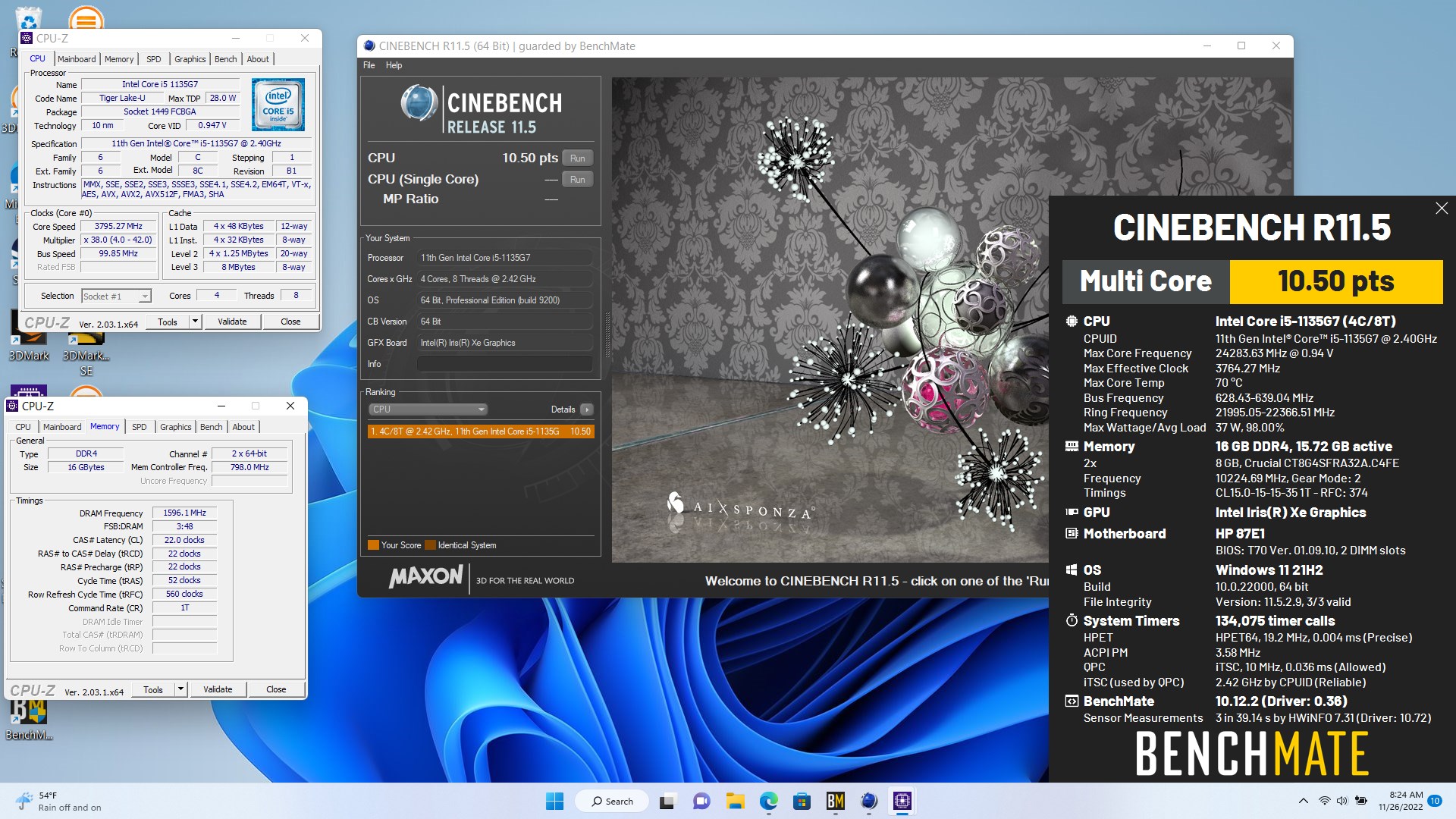This screenshot has height=819, width=1456.
Task: Click the Intel Core i5 logo in CPU-Z
Action: (278, 105)
